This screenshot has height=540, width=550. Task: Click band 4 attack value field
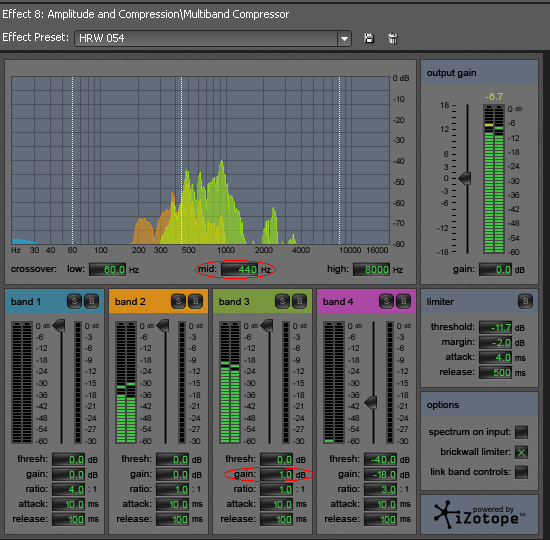tap(381, 504)
